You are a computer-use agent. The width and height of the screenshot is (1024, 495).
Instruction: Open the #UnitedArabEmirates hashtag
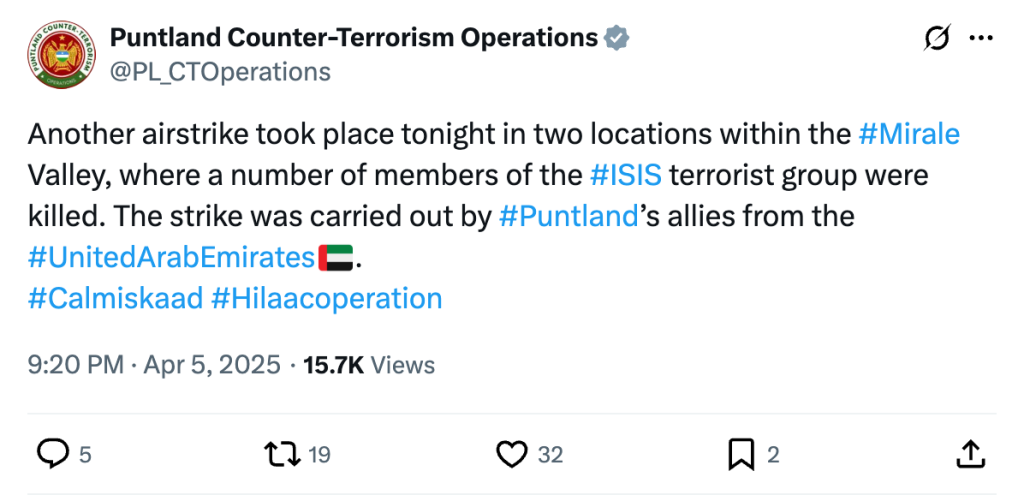[172, 257]
